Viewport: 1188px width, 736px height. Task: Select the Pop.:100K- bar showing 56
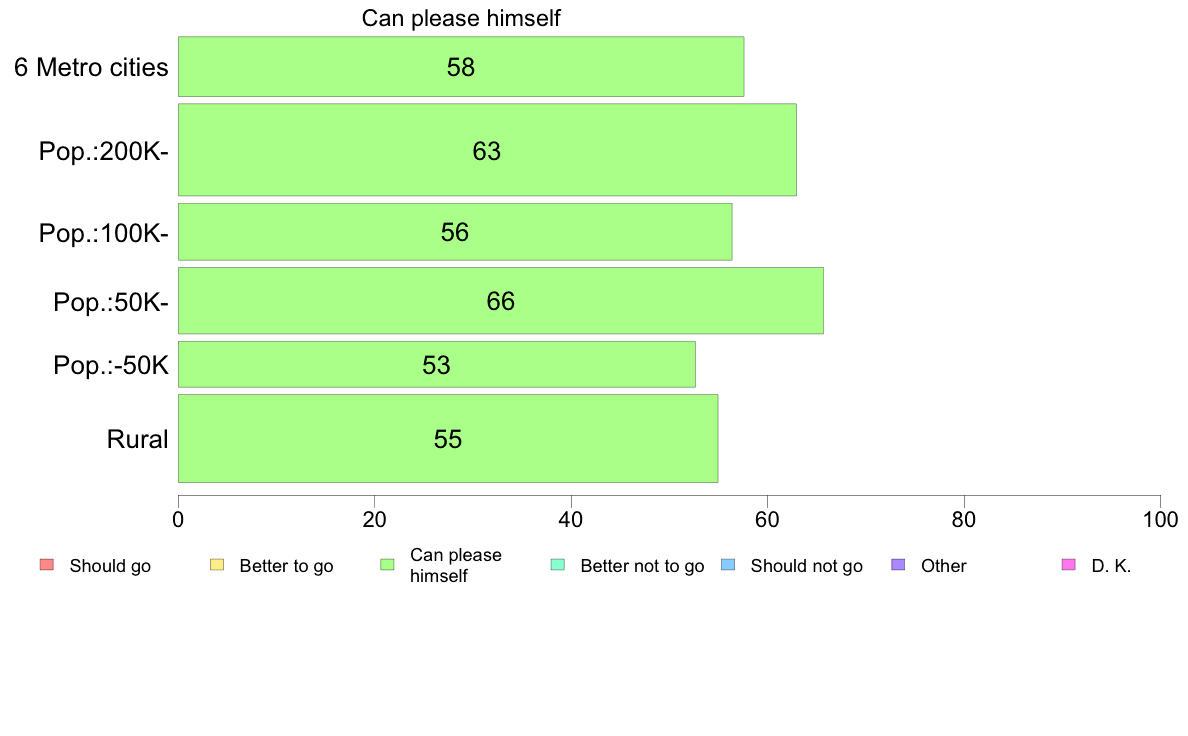tap(455, 232)
